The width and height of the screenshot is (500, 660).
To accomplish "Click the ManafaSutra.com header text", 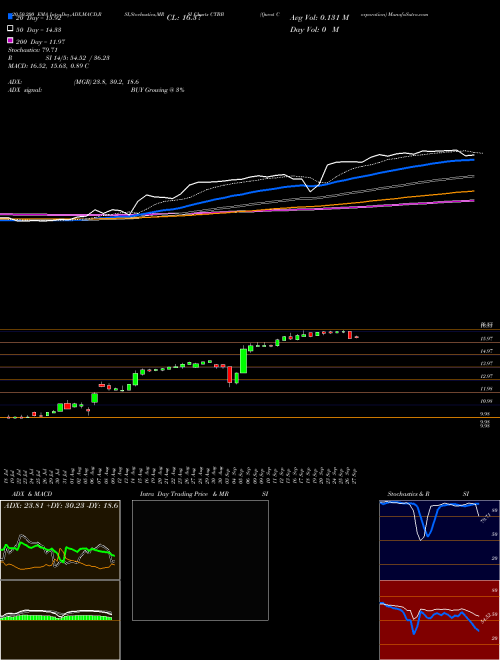I will coord(409,14).
